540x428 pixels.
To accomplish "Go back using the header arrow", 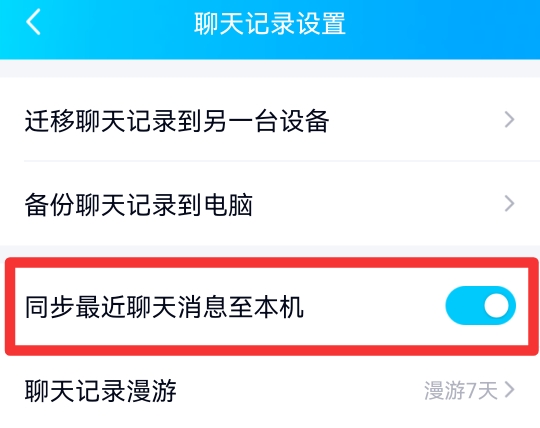I will click(x=33, y=22).
